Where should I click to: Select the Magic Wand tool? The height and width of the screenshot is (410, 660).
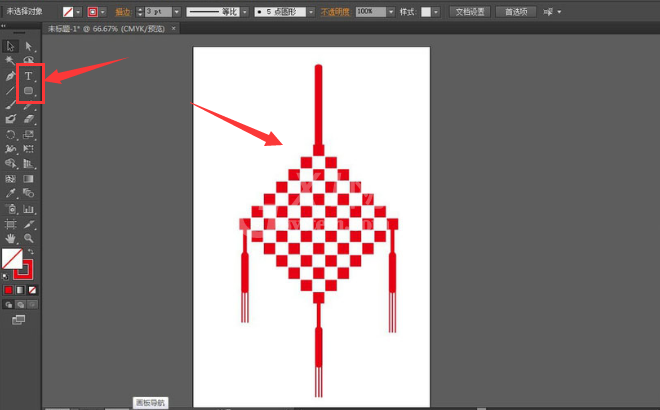pos(11,61)
